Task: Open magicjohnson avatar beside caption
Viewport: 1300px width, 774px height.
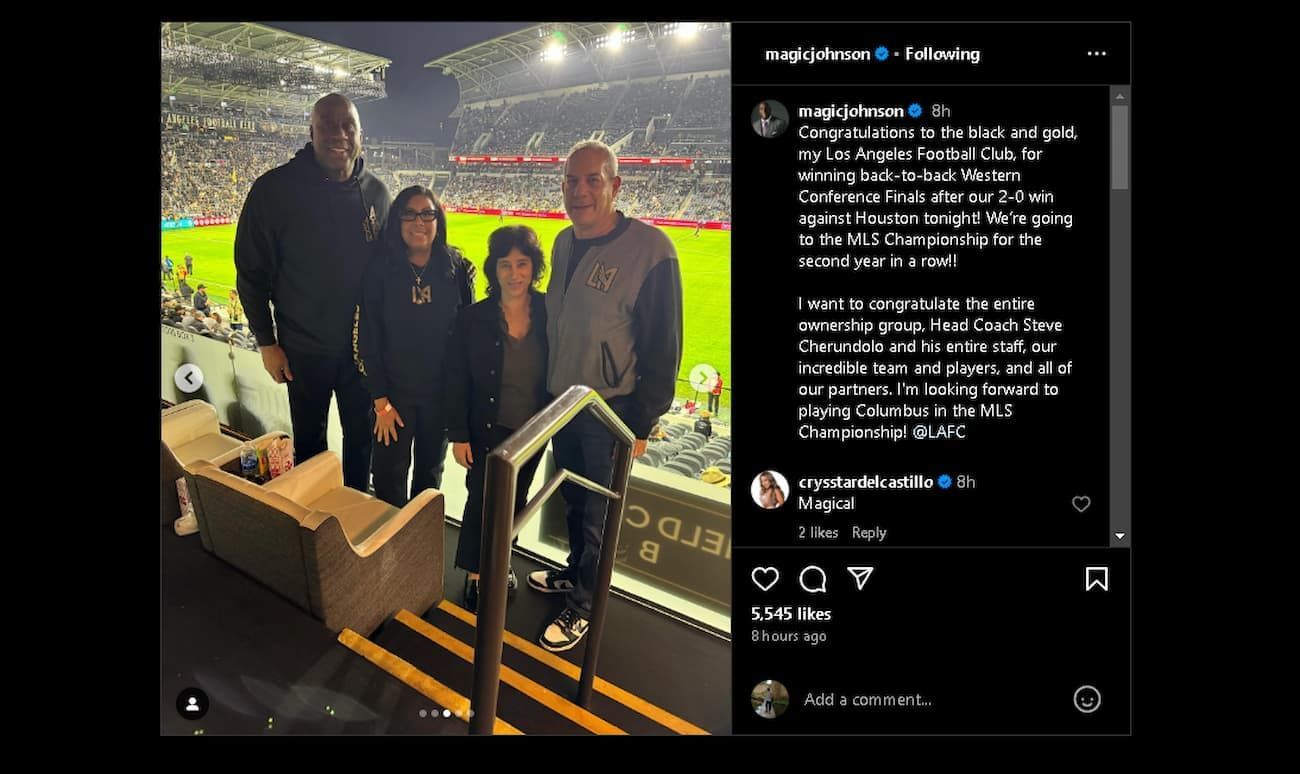Action: [770, 119]
